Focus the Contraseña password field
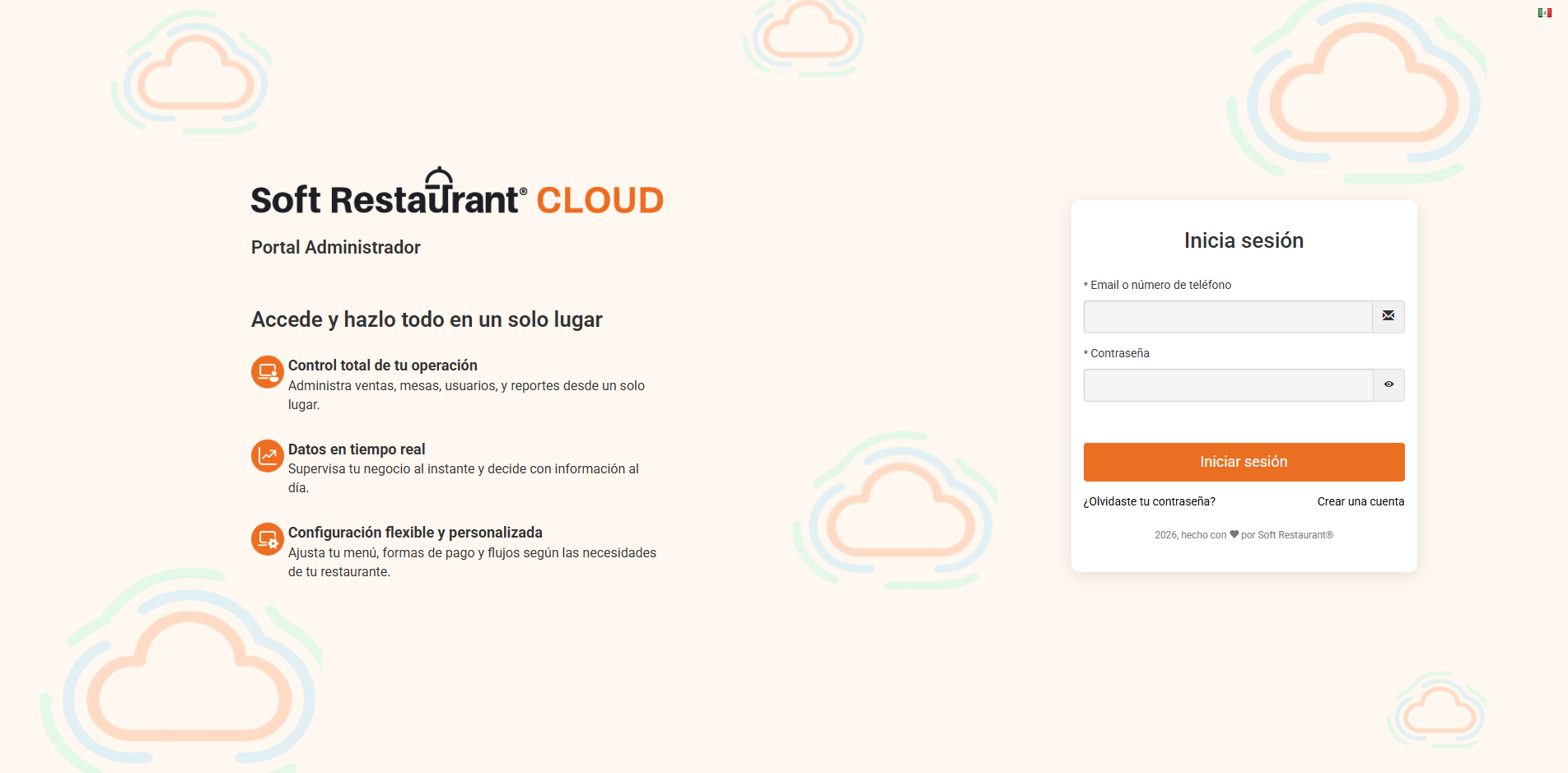Screen dimensions: 1568x773 pos(1228,385)
